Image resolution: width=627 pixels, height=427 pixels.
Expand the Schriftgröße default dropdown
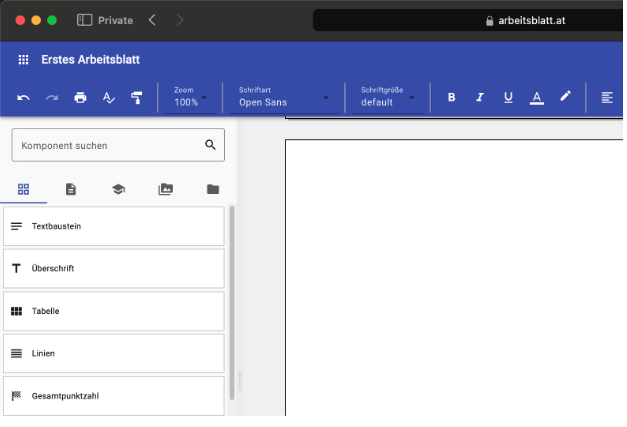coord(388,97)
